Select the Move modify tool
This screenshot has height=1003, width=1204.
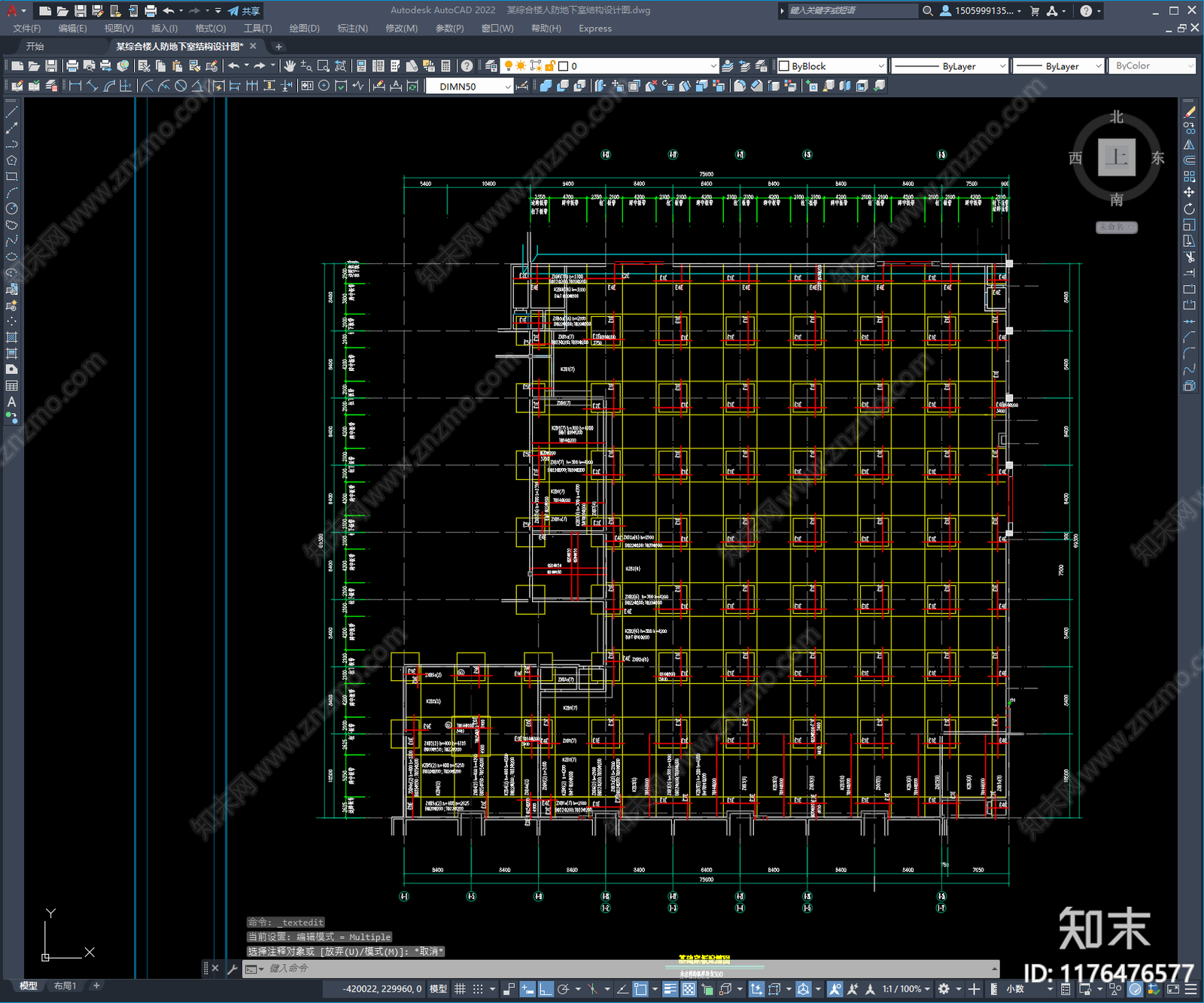(x=1189, y=193)
